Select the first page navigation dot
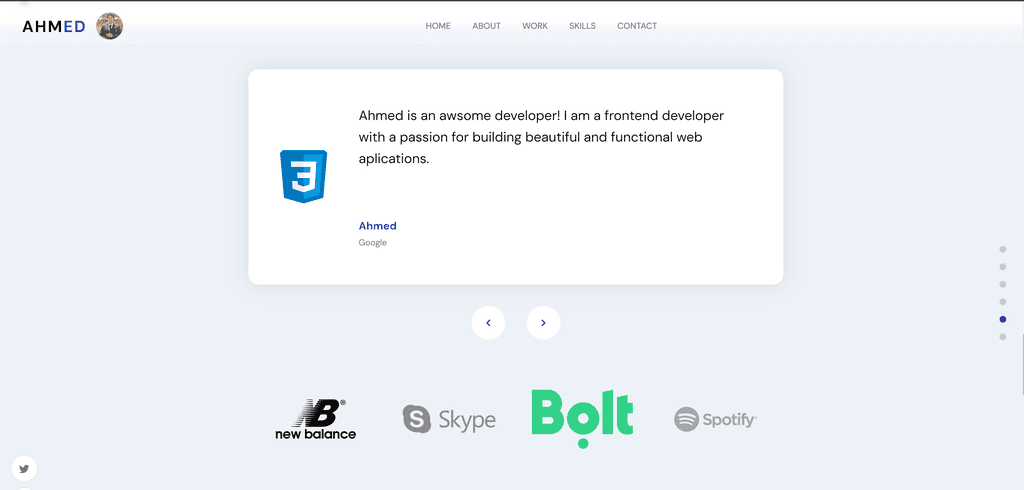Screen dimensions: 1024x490 coord(1003,249)
